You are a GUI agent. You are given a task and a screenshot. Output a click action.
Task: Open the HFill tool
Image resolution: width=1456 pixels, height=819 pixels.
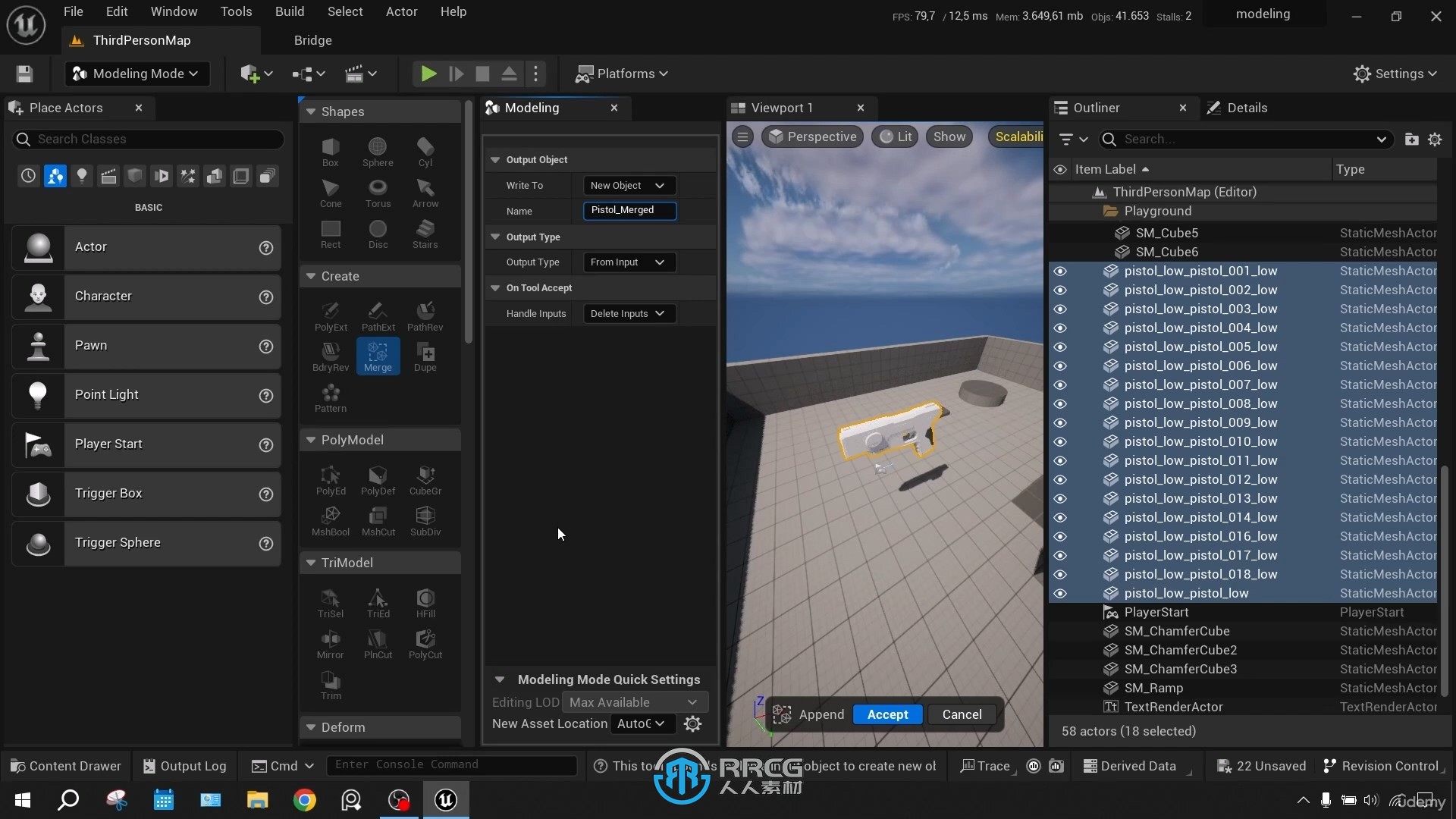click(x=425, y=603)
